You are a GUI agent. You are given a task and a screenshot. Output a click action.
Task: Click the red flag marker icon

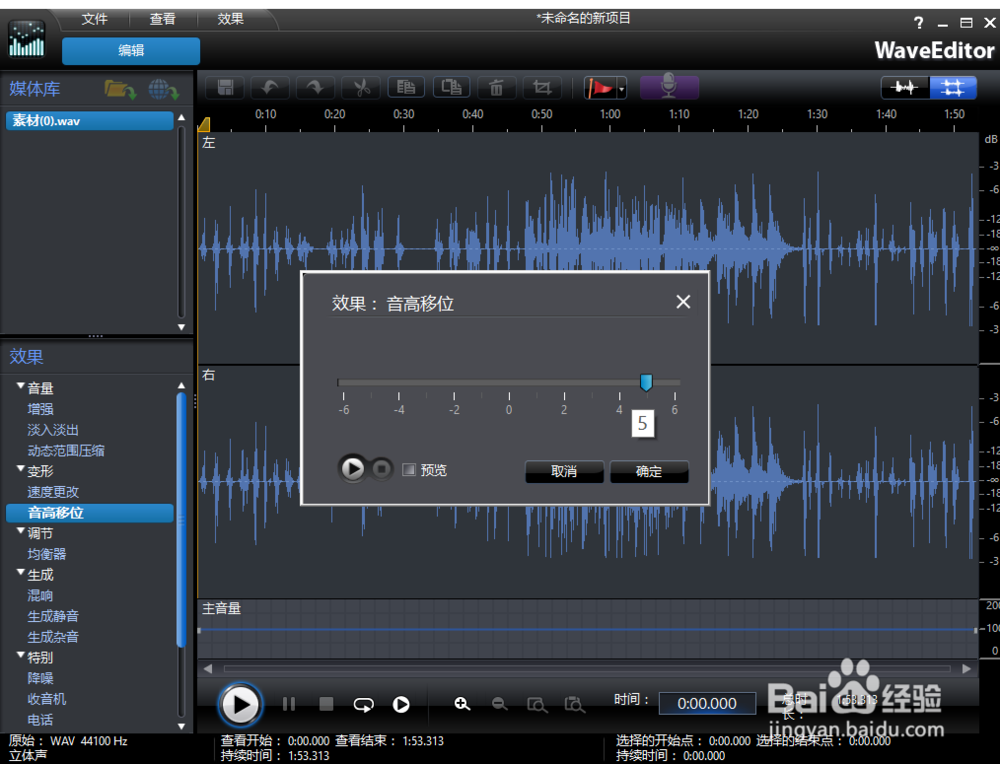[x=600, y=88]
